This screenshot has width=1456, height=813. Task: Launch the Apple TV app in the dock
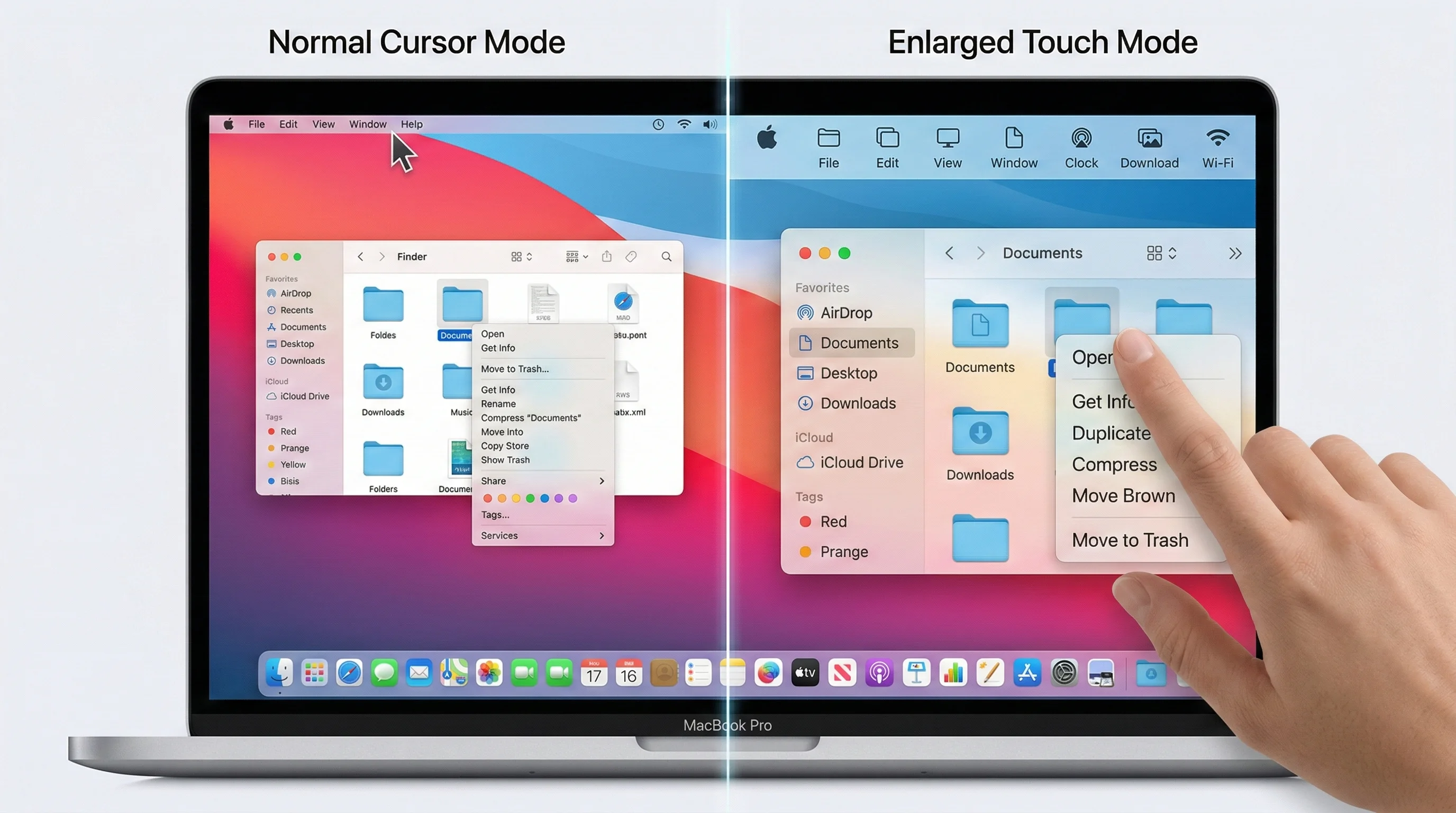coord(805,673)
